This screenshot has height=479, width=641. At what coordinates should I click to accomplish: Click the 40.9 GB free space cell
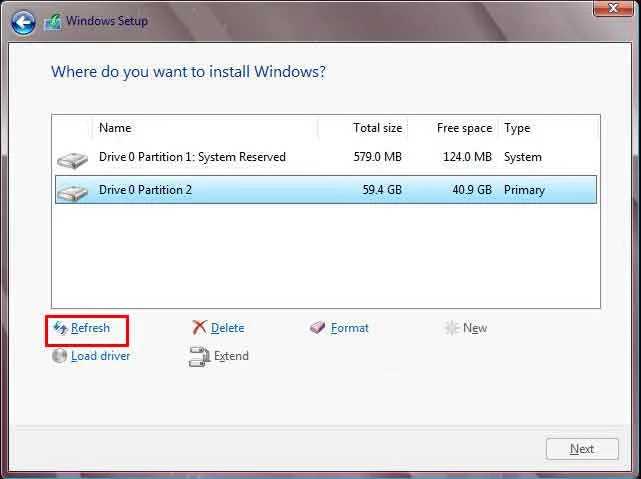[472, 190]
